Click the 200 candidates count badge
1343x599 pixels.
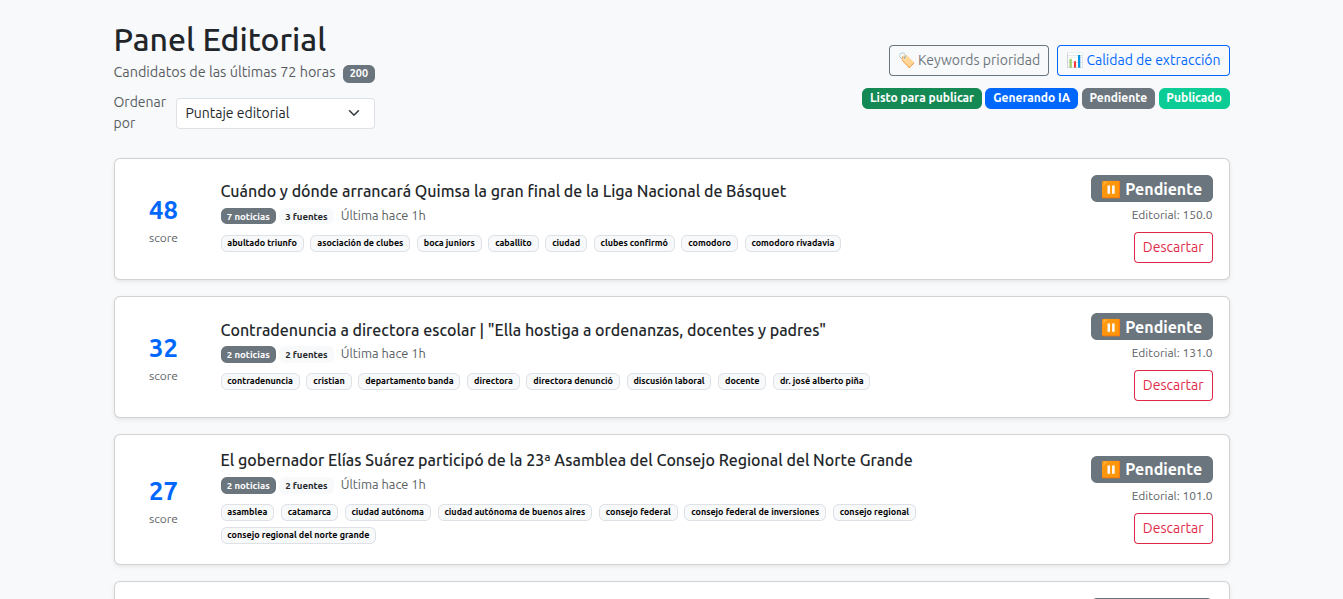(x=359, y=73)
